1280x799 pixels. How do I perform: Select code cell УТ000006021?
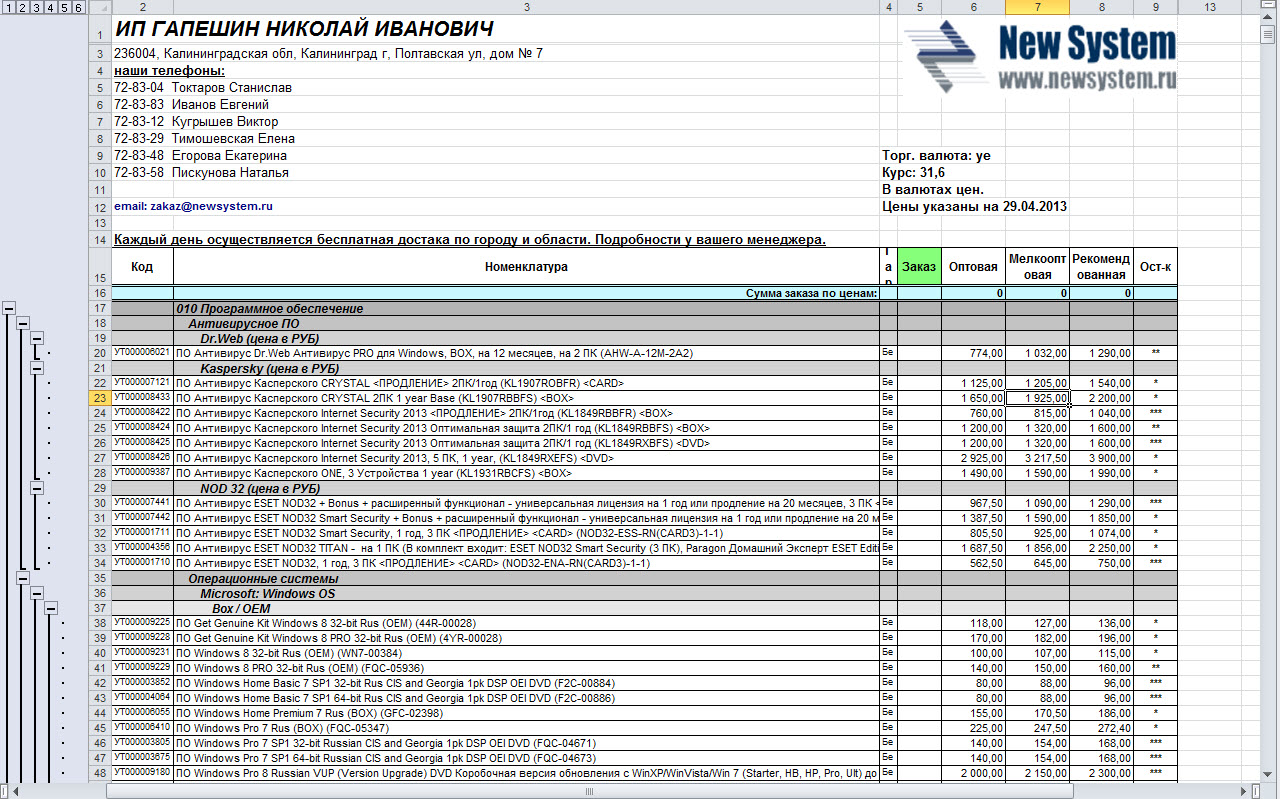(x=142, y=353)
